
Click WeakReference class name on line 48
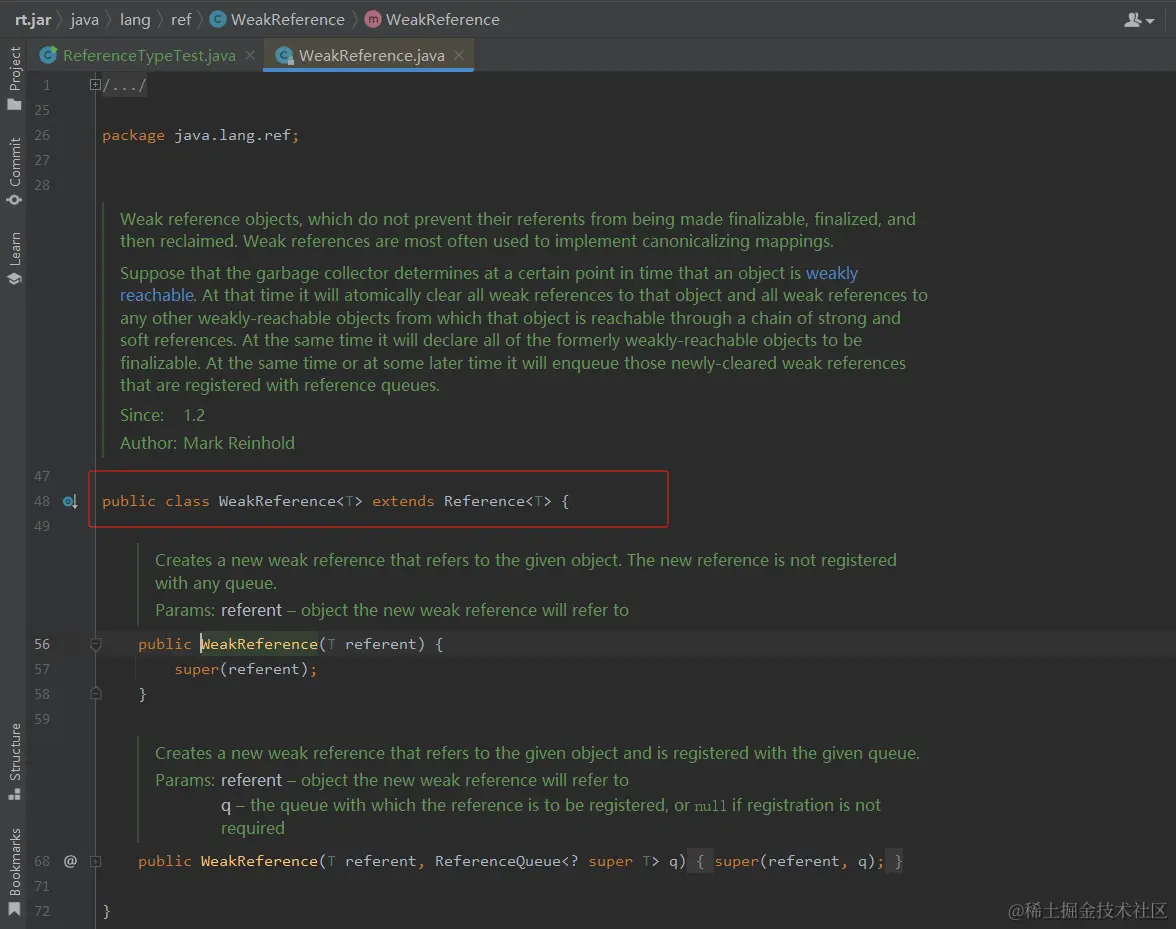pyautogui.click(x=277, y=501)
